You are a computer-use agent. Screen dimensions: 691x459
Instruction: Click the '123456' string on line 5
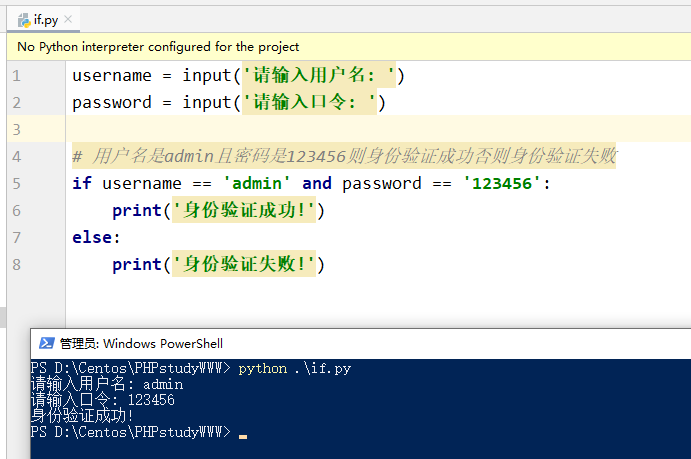(502, 183)
